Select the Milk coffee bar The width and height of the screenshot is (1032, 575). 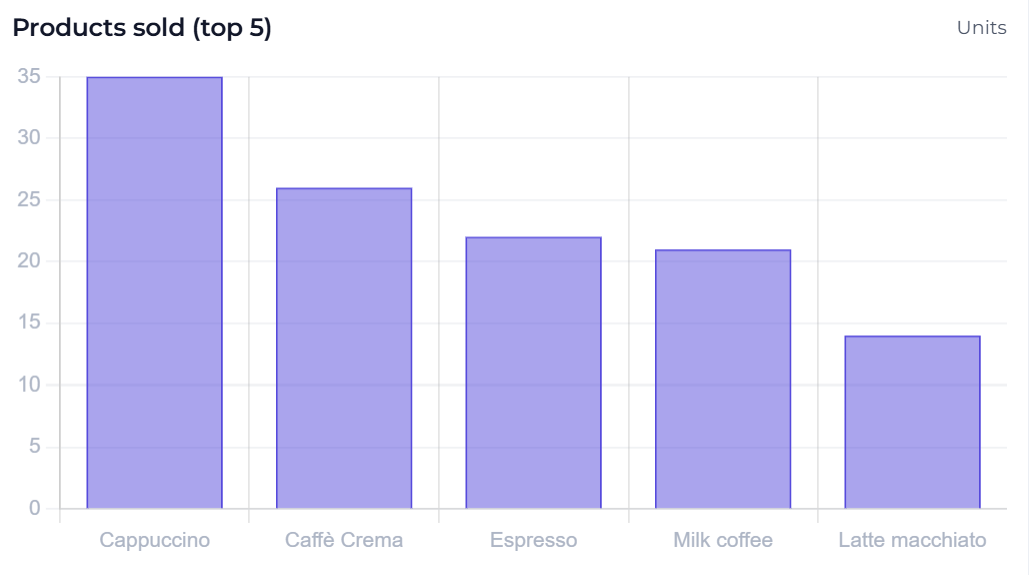tap(723, 378)
